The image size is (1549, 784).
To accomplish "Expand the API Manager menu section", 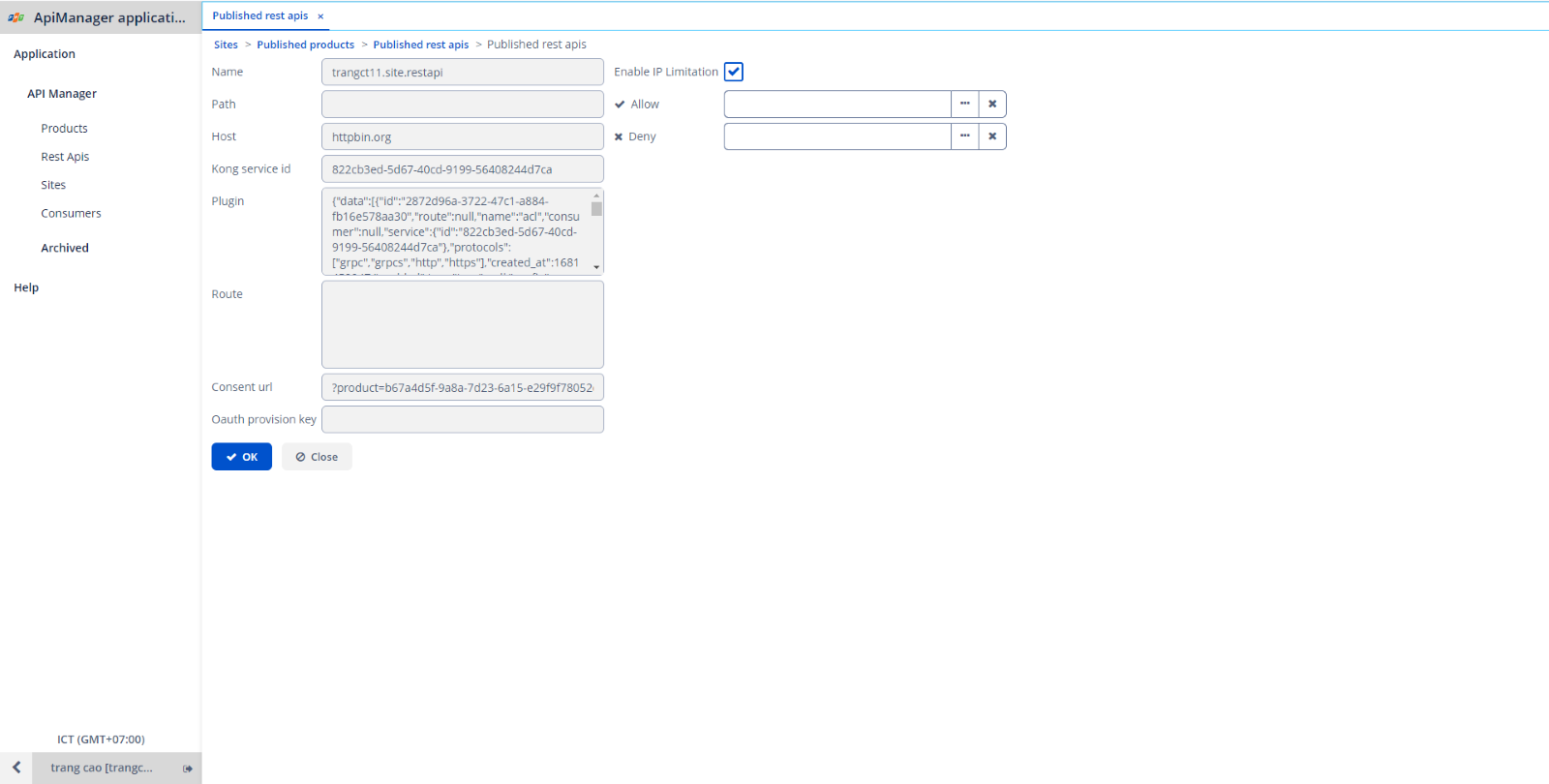I will pyautogui.click(x=62, y=94).
